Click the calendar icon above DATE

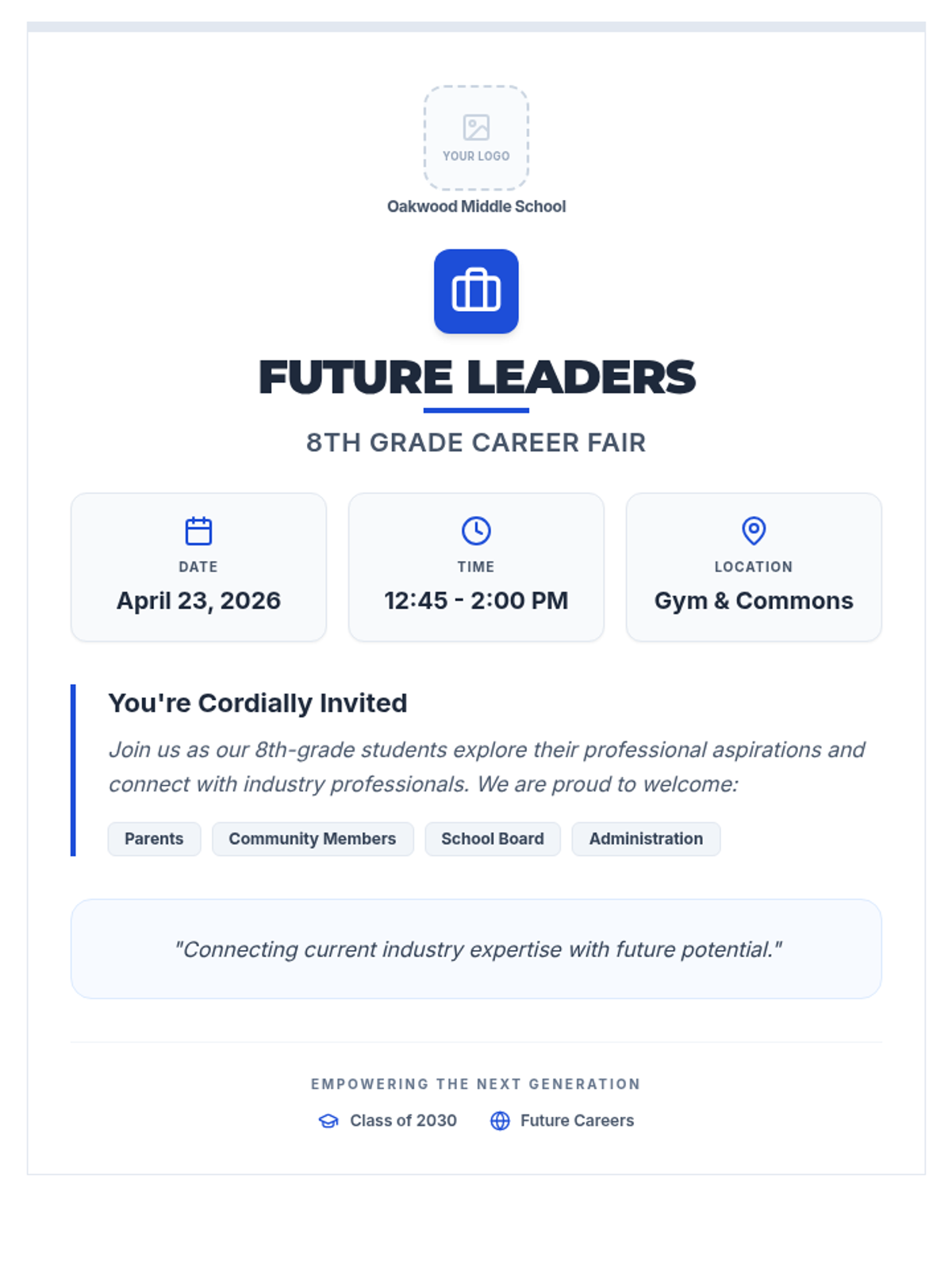pyautogui.click(x=198, y=531)
